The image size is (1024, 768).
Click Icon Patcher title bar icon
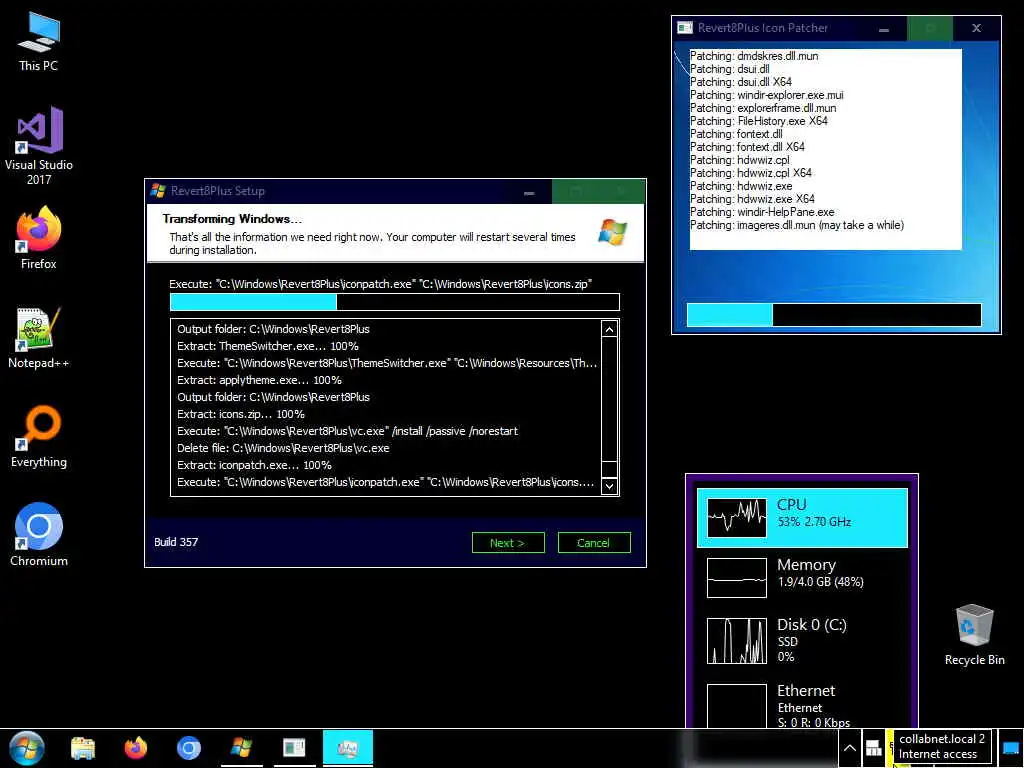coord(684,27)
